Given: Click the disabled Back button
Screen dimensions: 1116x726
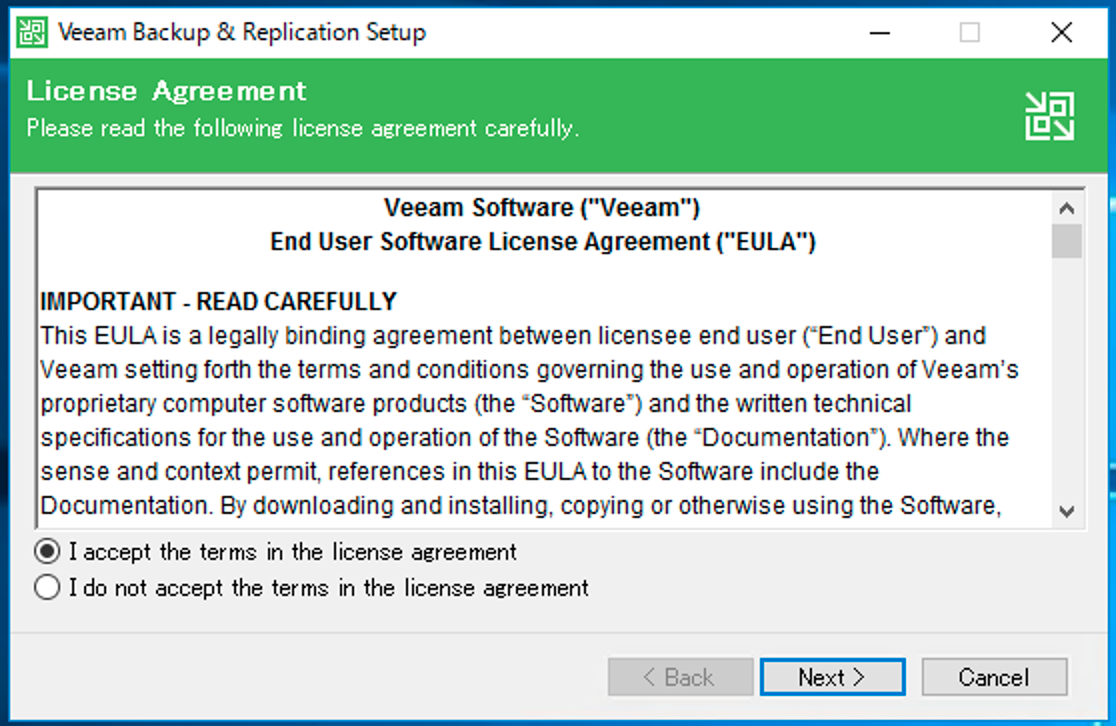Looking at the screenshot, I should [680, 676].
